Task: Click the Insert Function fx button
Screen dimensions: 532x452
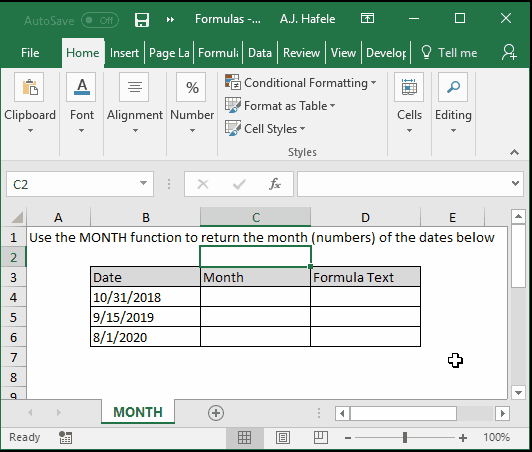Action: tap(275, 184)
